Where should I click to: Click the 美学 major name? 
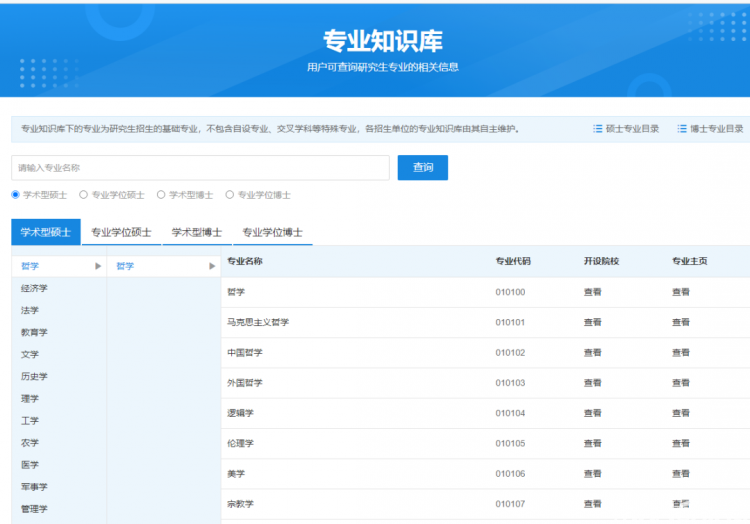[236, 474]
